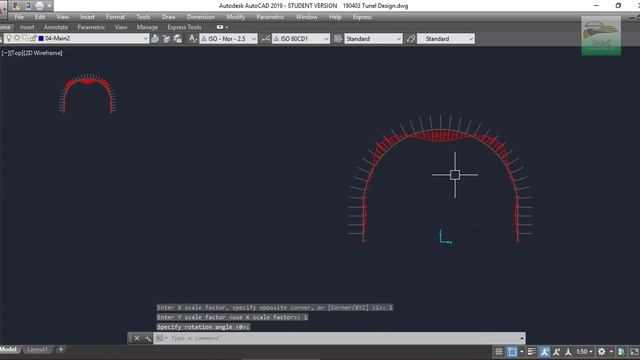
Task: Switch to the Parametric ribbon tab
Action: 91,27
